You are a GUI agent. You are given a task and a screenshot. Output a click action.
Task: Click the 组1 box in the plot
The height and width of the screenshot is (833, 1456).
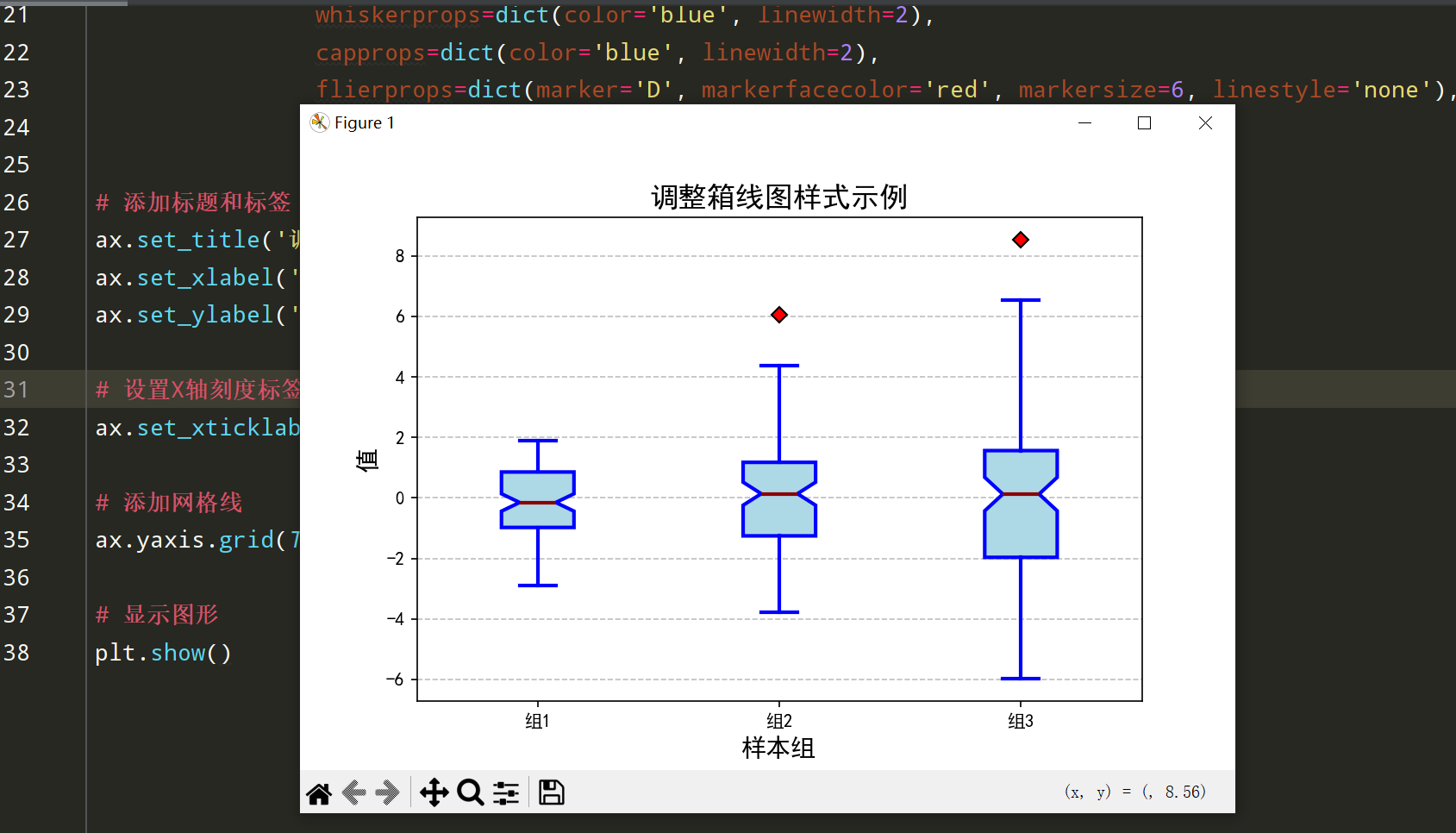coord(538,499)
